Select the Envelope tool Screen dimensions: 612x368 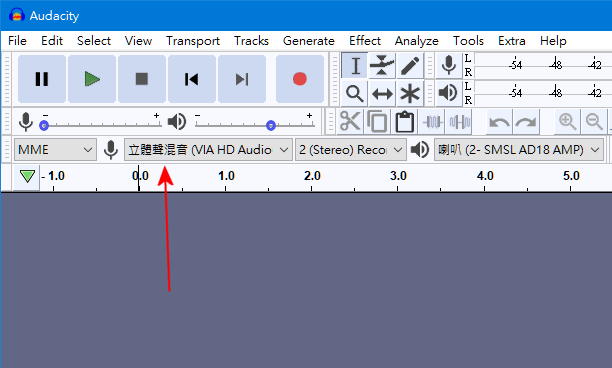pos(382,65)
